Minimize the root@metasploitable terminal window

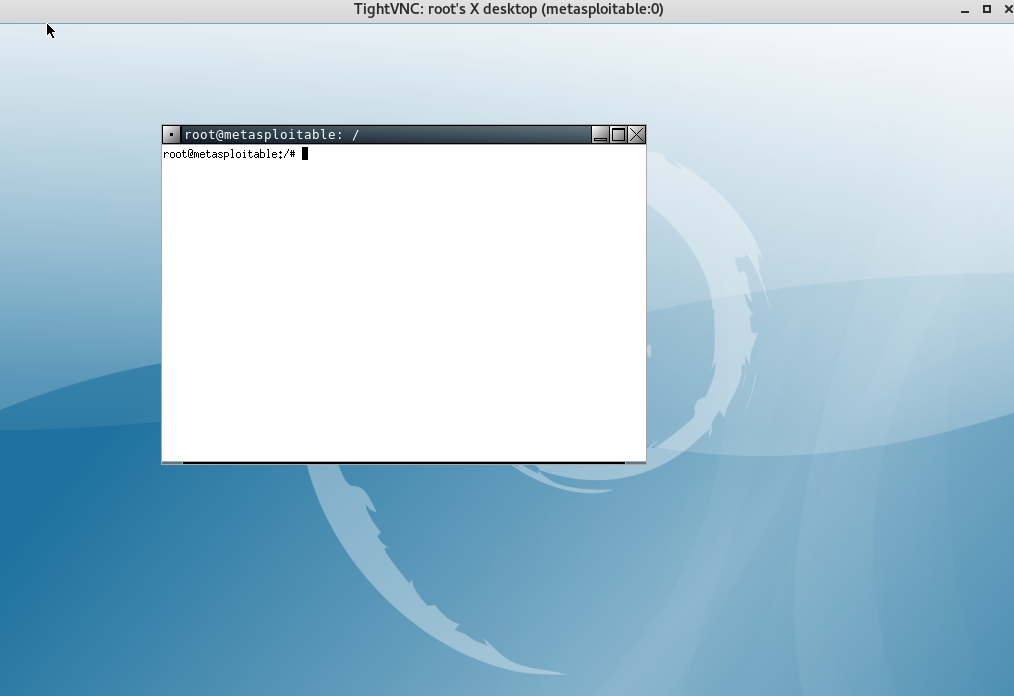[x=600, y=135]
